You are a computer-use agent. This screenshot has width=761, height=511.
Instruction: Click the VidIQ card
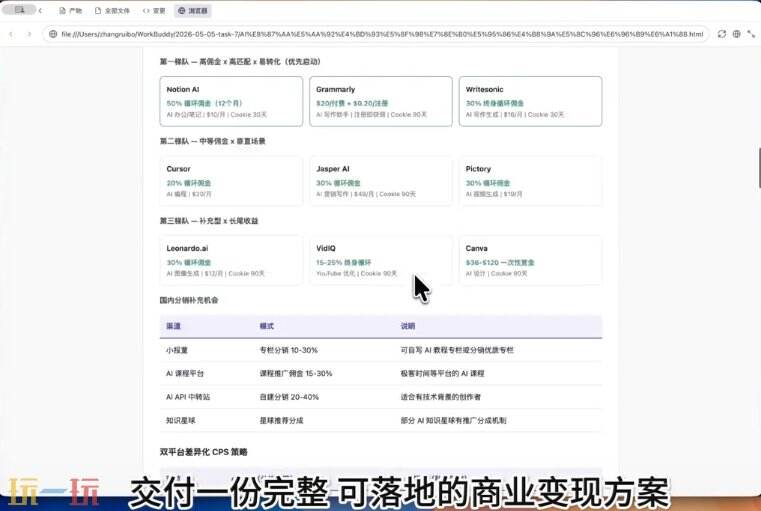381,260
